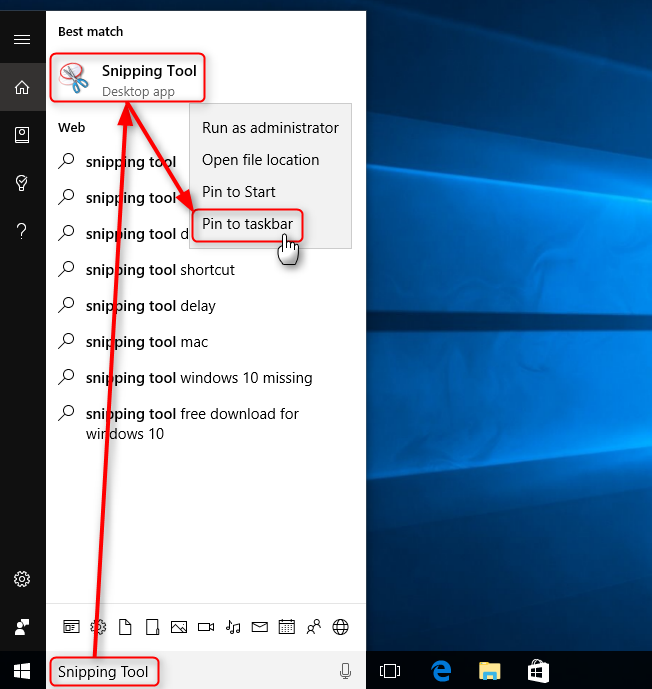The height and width of the screenshot is (689, 652).
Task: Filter search results by Documents
Action: pyautogui.click(x=125, y=627)
